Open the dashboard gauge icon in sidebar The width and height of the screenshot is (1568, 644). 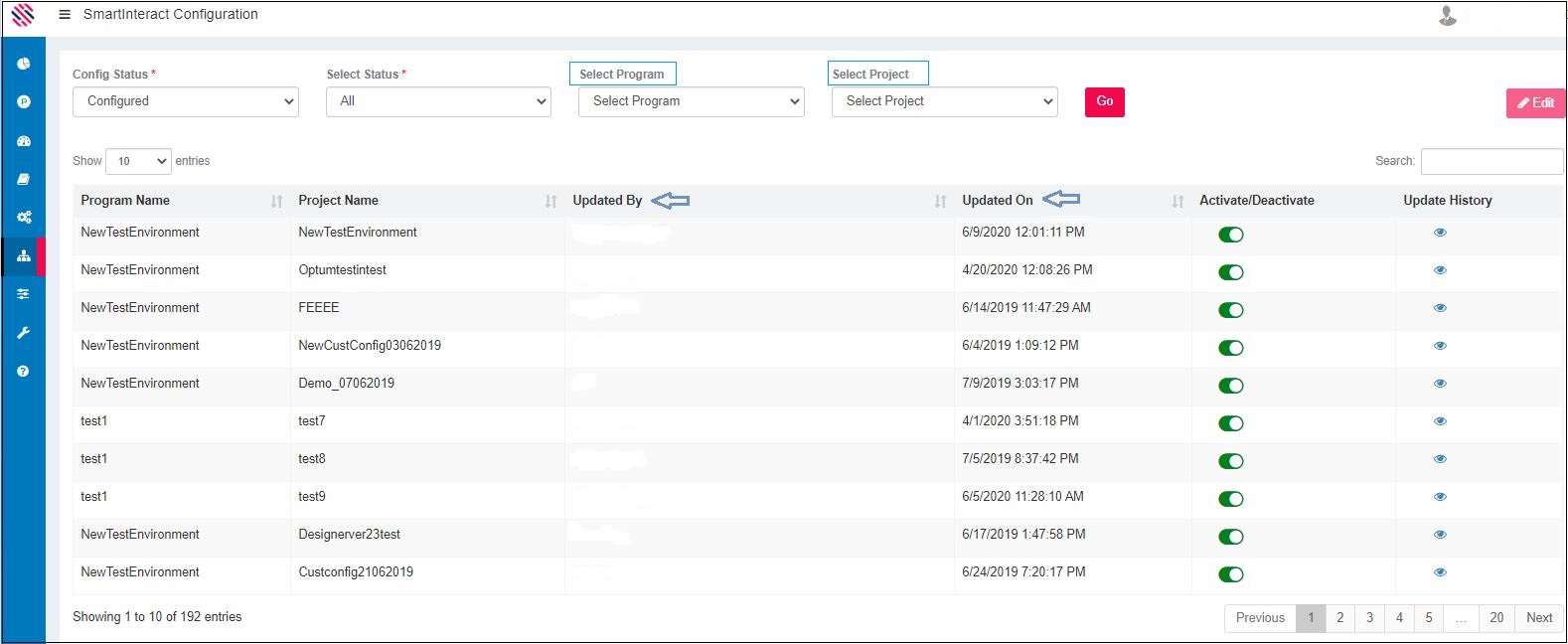[24, 141]
